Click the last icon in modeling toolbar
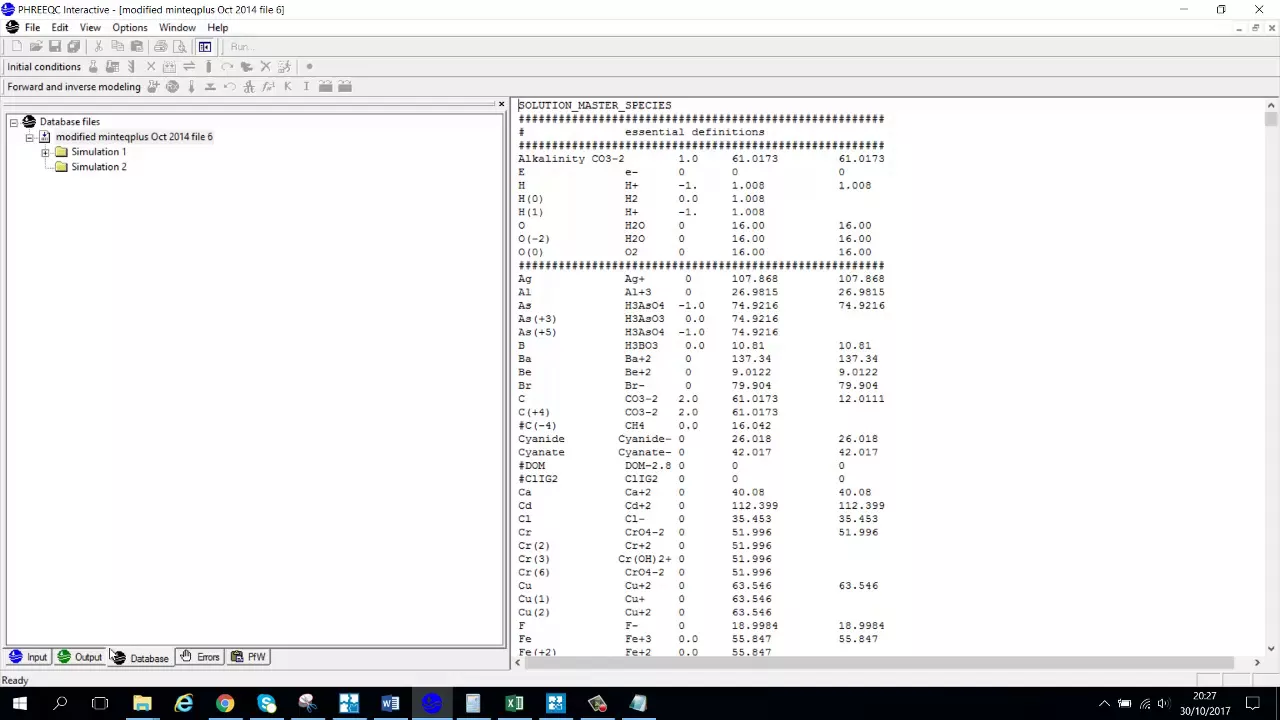1280x720 pixels. [x=345, y=87]
